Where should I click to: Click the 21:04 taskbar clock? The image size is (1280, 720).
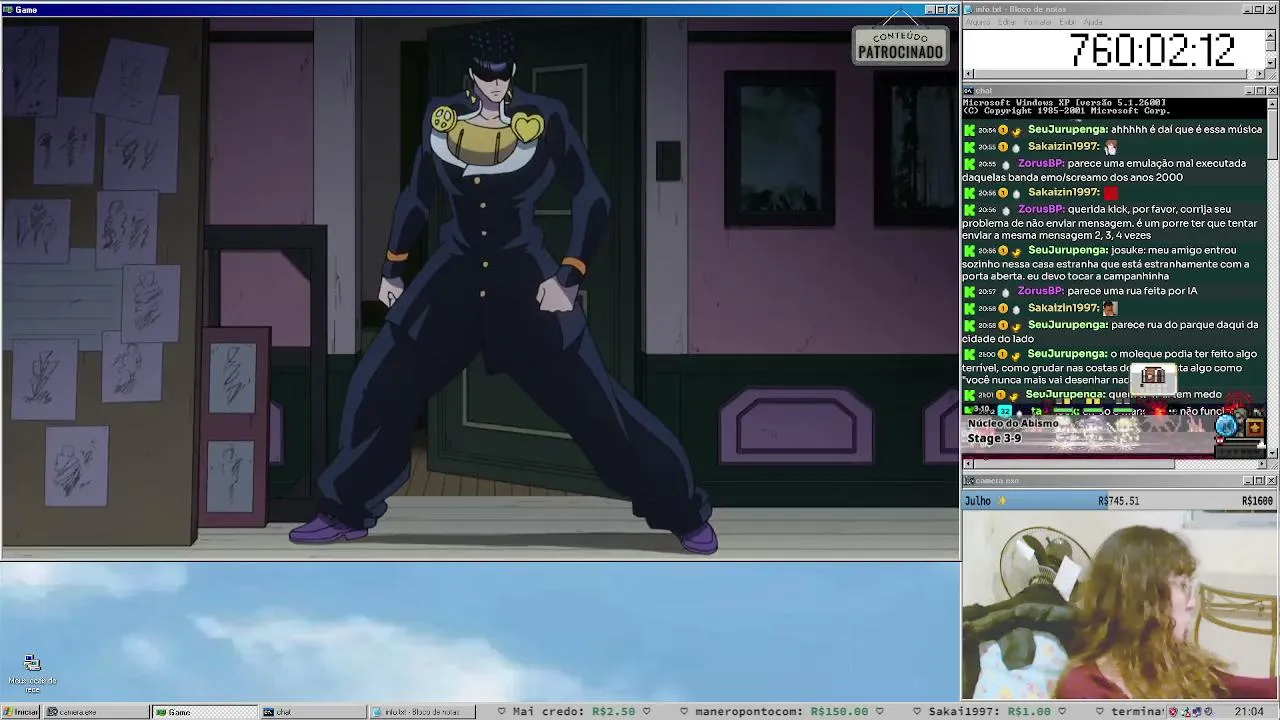1248,712
